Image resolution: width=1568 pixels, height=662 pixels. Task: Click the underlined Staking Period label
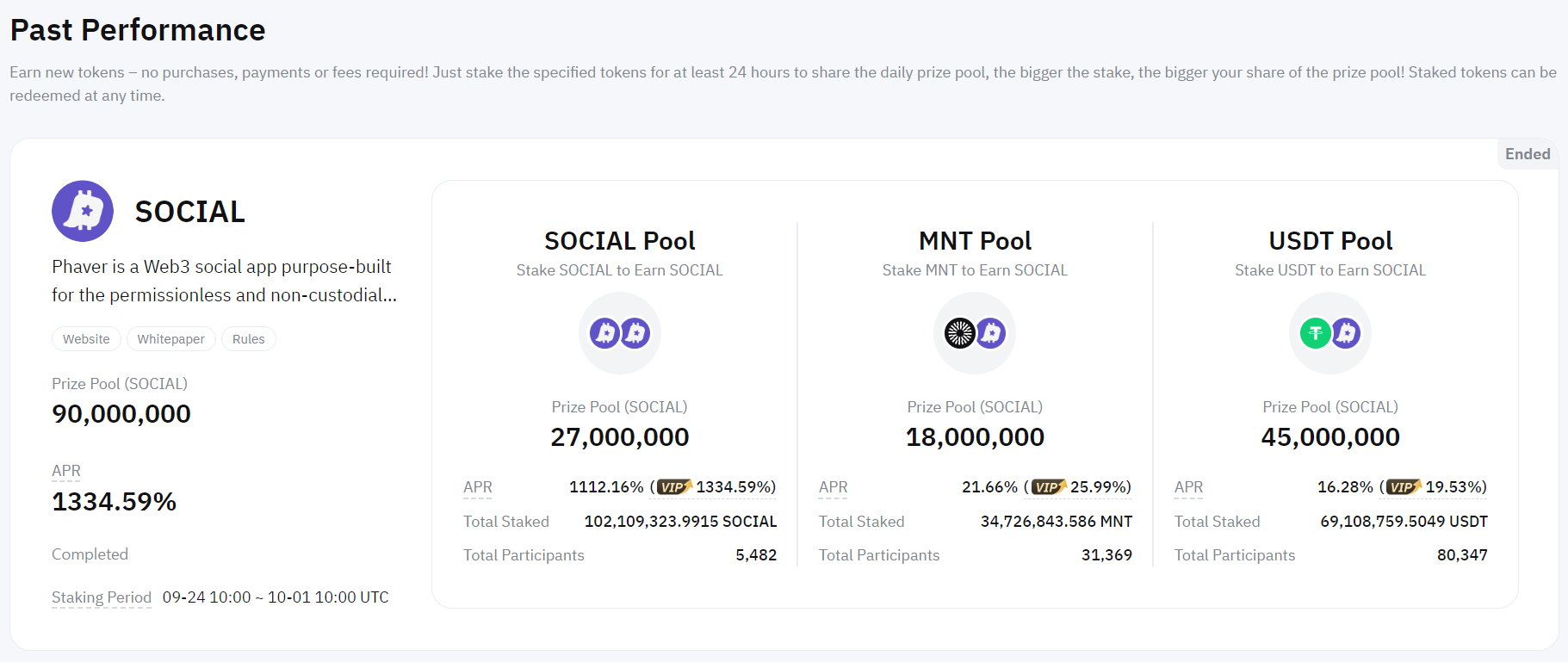tap(102, 597)
